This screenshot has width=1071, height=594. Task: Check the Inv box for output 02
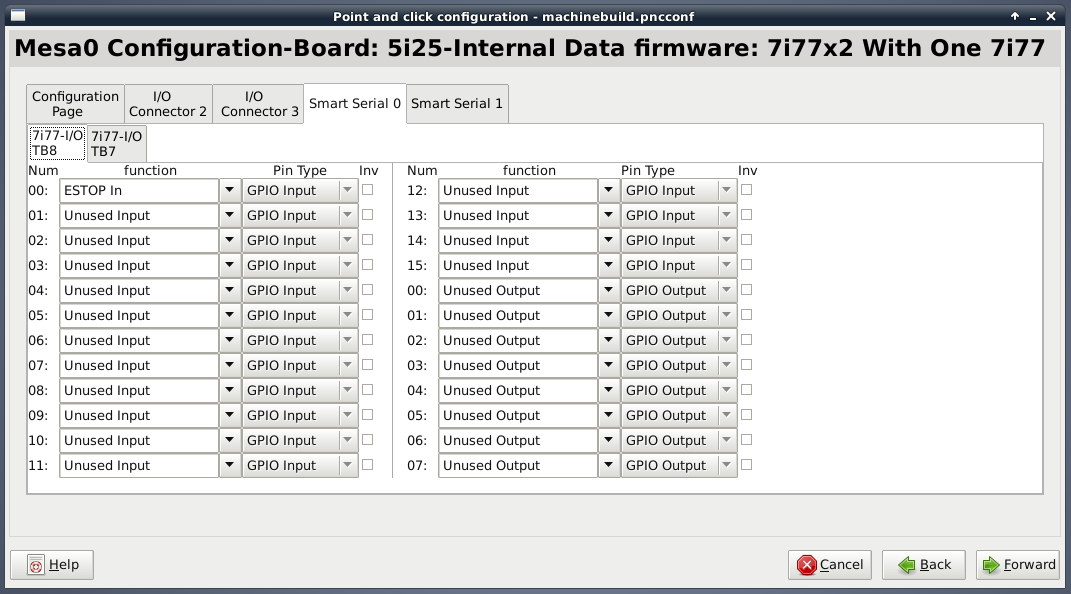747,340
